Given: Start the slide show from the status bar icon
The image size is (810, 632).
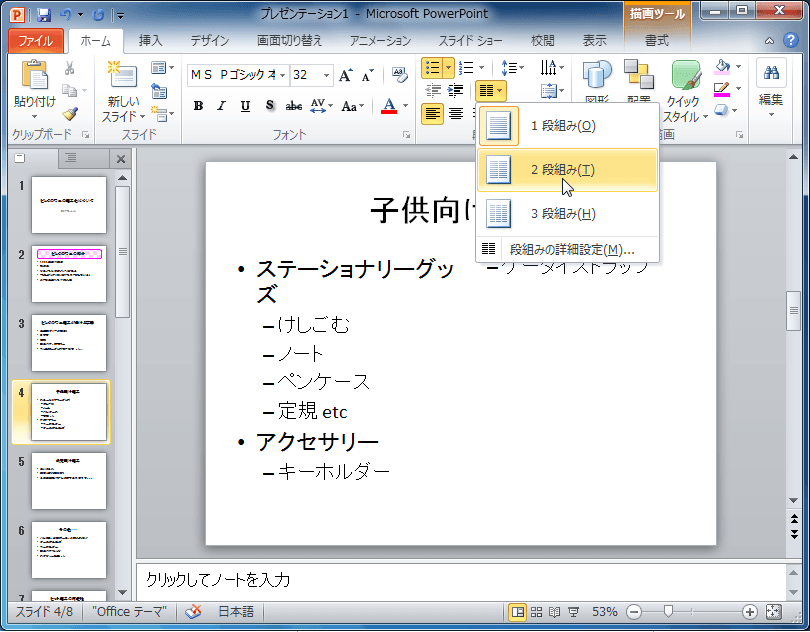Looking at the screenshot, I should (573, 612).
